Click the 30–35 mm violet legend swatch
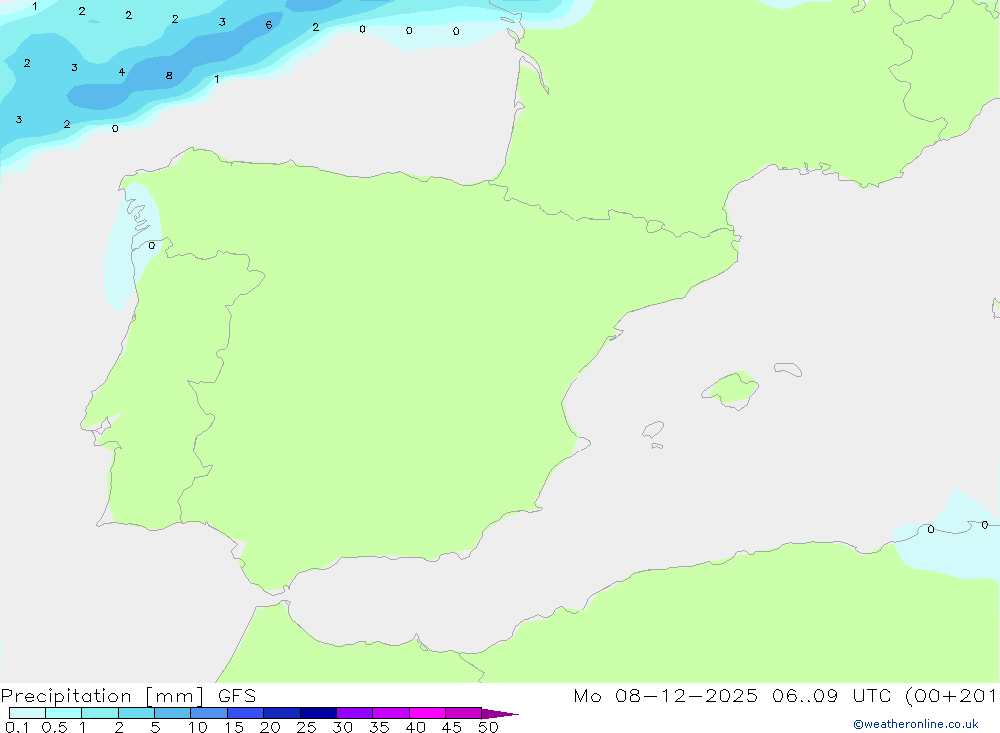Image resolution: width=1000 pixels, height=733 pixels. click(x=355, y=713)
